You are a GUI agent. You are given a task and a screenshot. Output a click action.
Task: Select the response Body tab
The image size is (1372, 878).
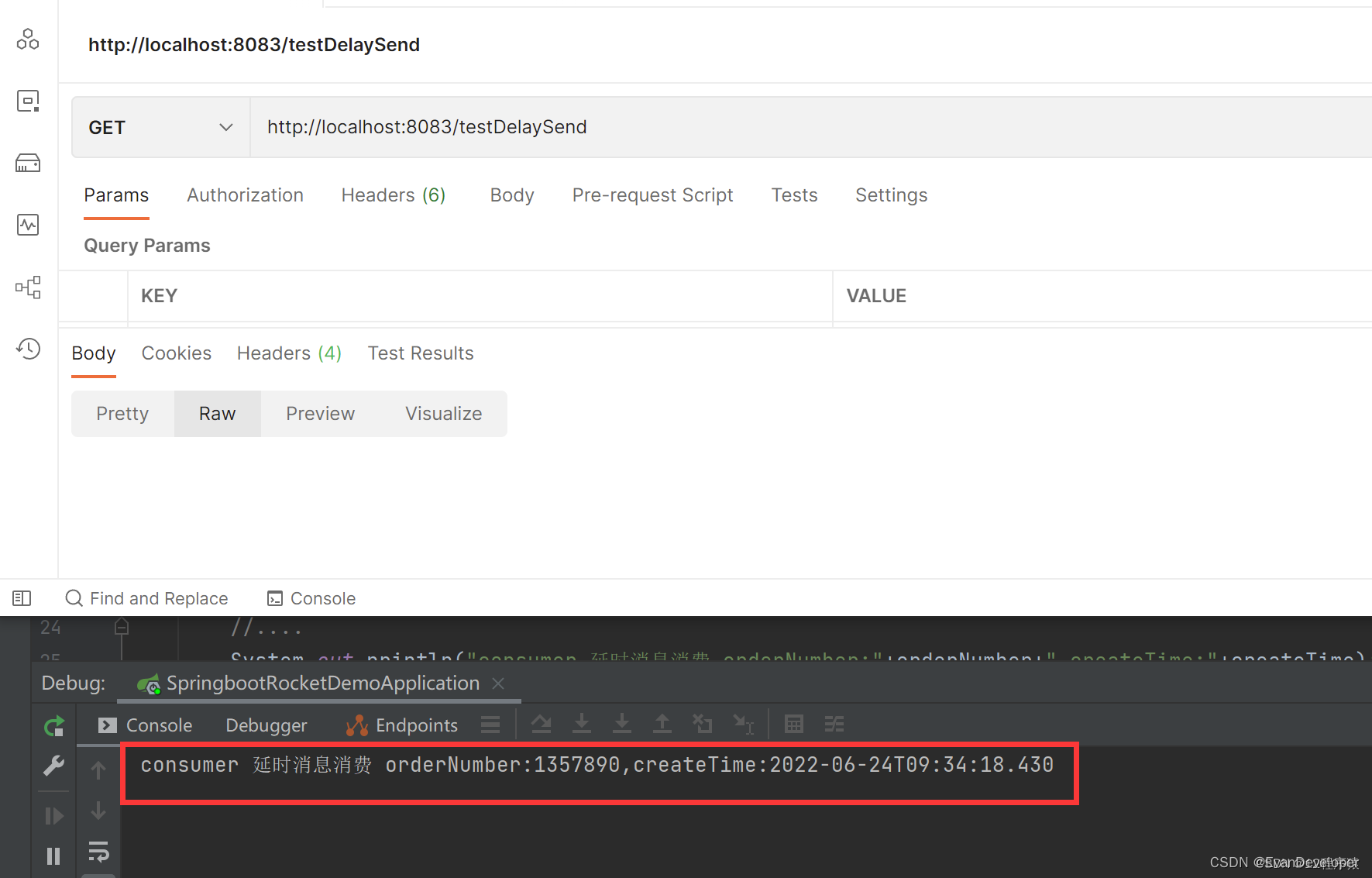tap(94, 353)
